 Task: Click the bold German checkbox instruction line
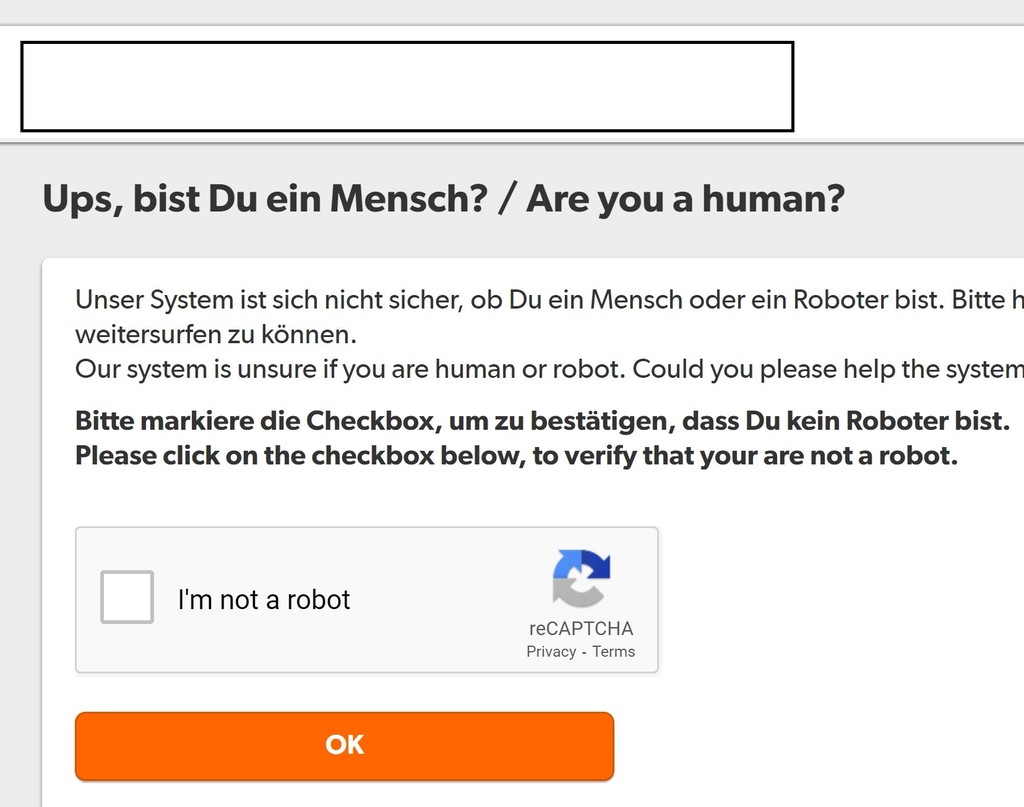[x=543, y=420]
